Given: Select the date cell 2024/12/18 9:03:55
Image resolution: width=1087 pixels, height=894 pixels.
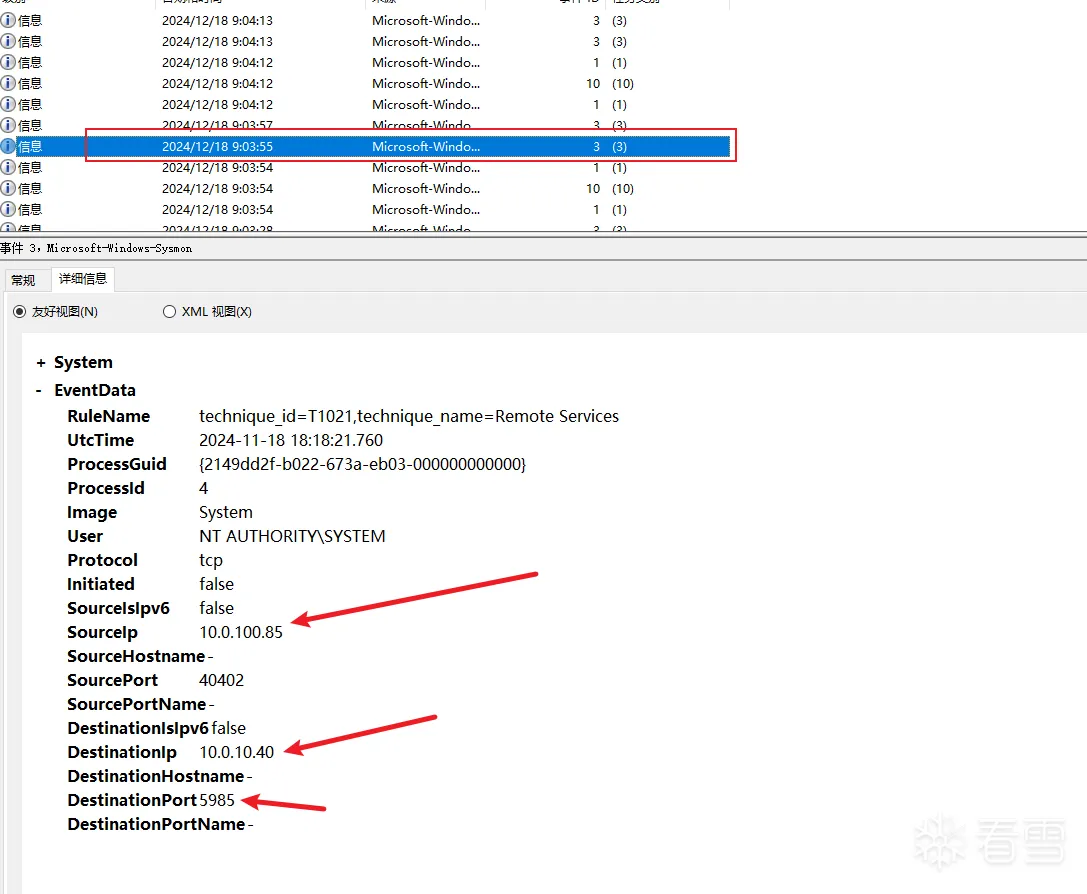Looking at the screenshot, I should 218,146.
